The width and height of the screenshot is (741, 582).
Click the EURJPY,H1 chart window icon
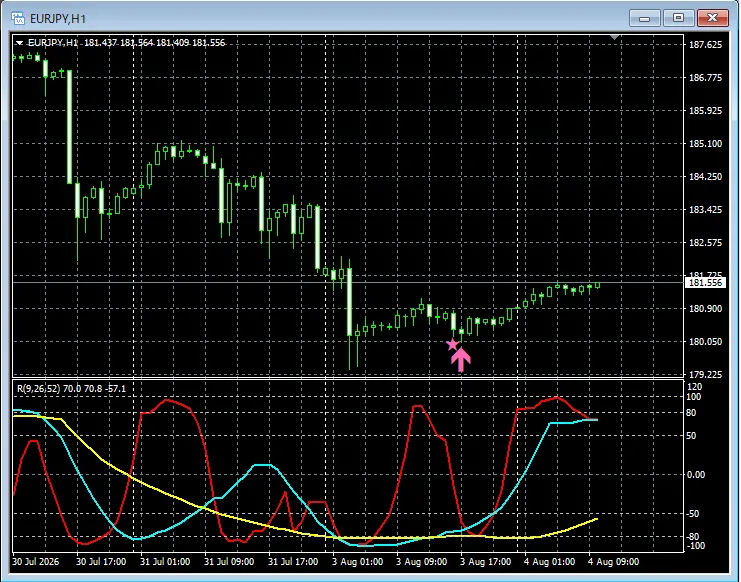[x=18, y=18]
